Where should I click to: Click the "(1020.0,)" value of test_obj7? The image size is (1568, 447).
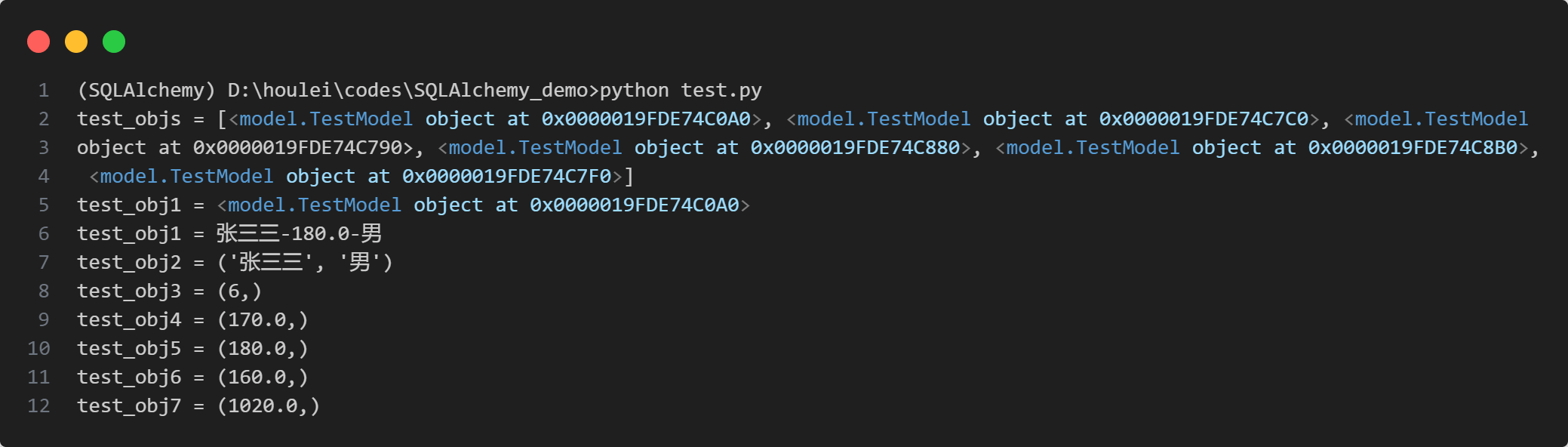tap(269, 406)
